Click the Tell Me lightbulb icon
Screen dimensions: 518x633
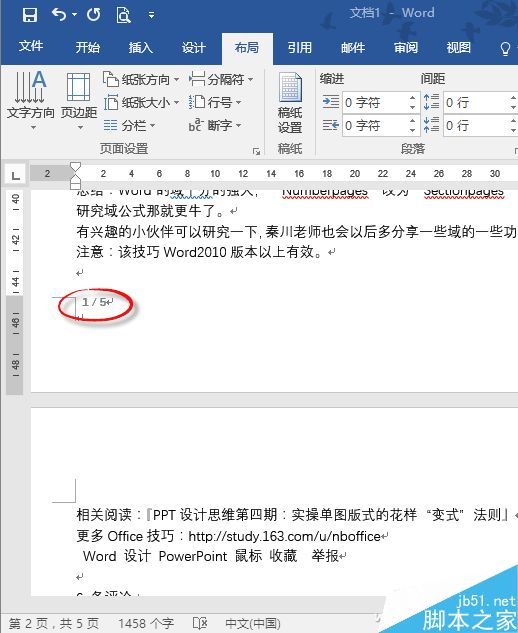(x=505, y=48)
